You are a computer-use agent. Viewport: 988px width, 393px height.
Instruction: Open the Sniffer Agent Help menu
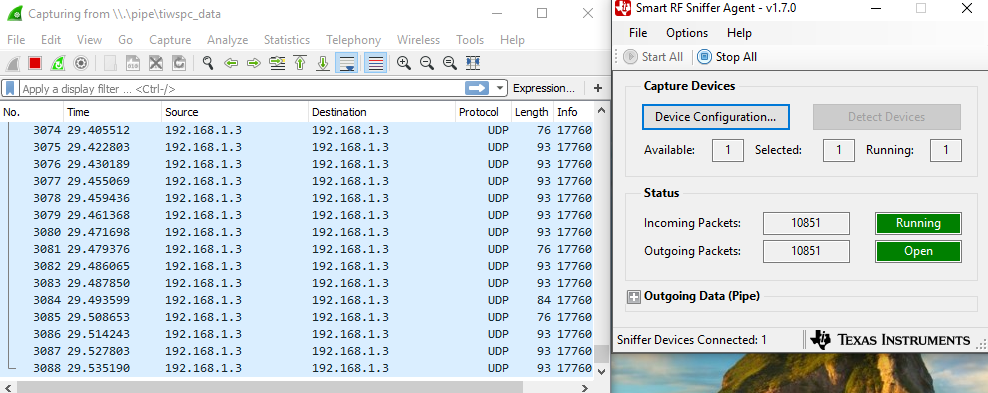[739, 33]
